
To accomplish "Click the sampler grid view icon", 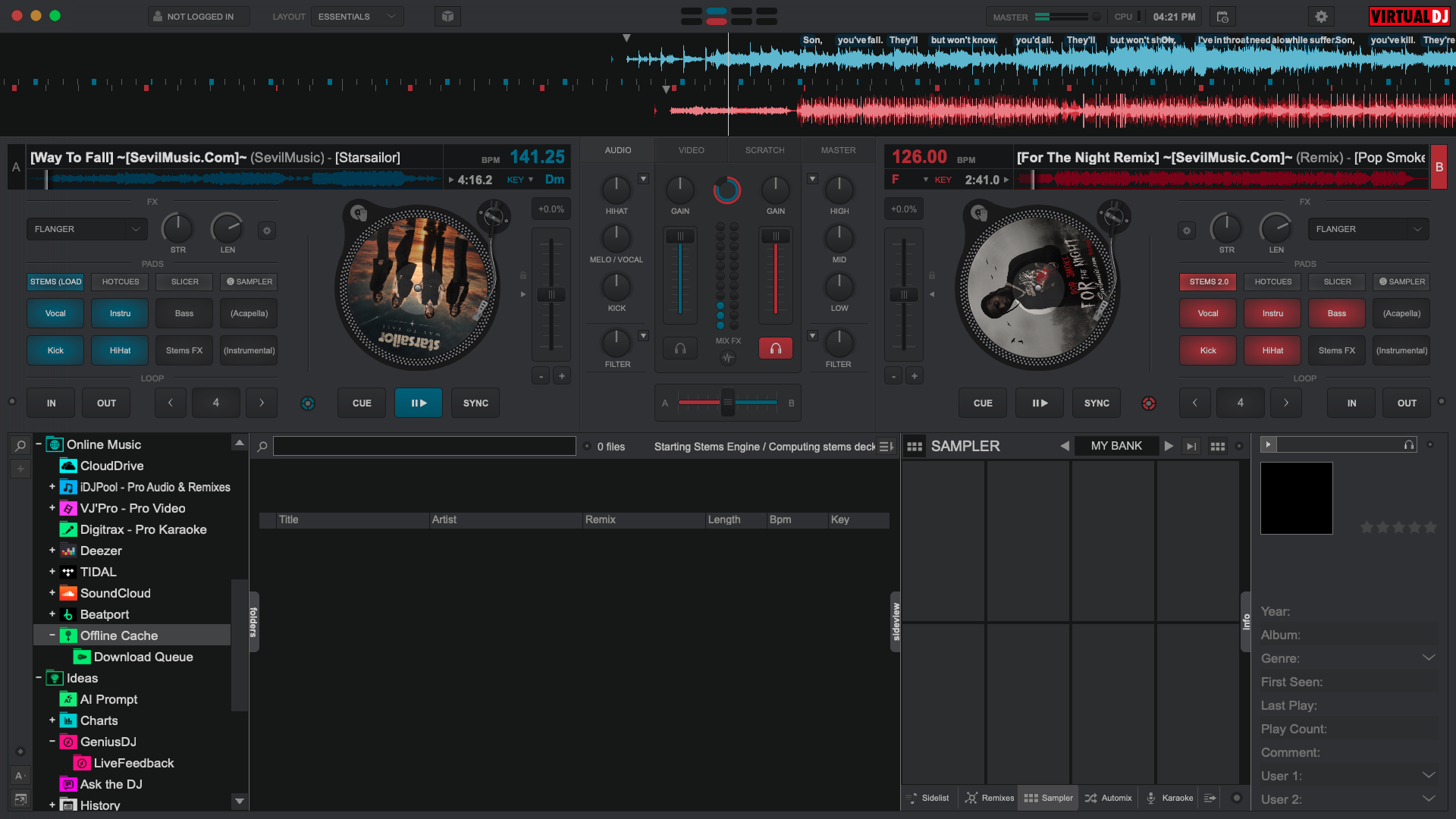I will coord(1218,447).
